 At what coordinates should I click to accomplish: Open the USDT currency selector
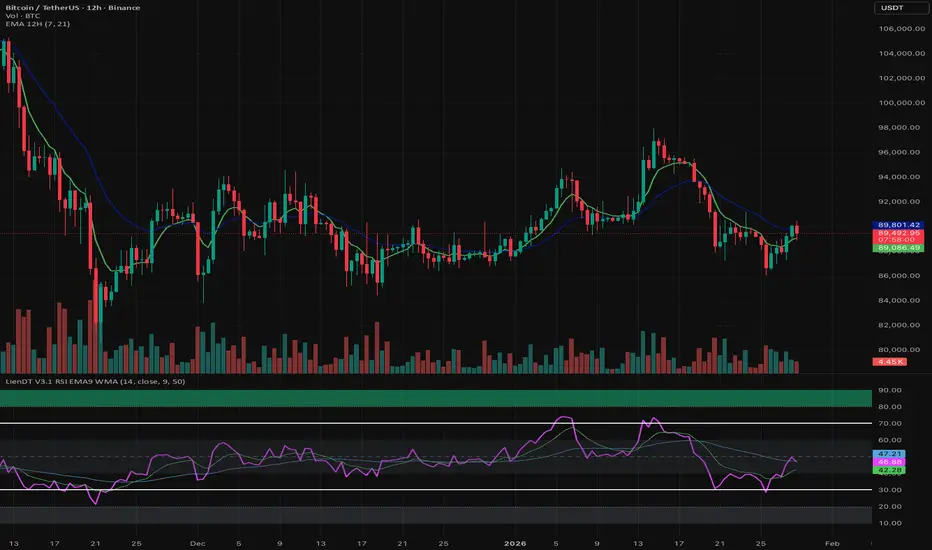coord(896,9)
